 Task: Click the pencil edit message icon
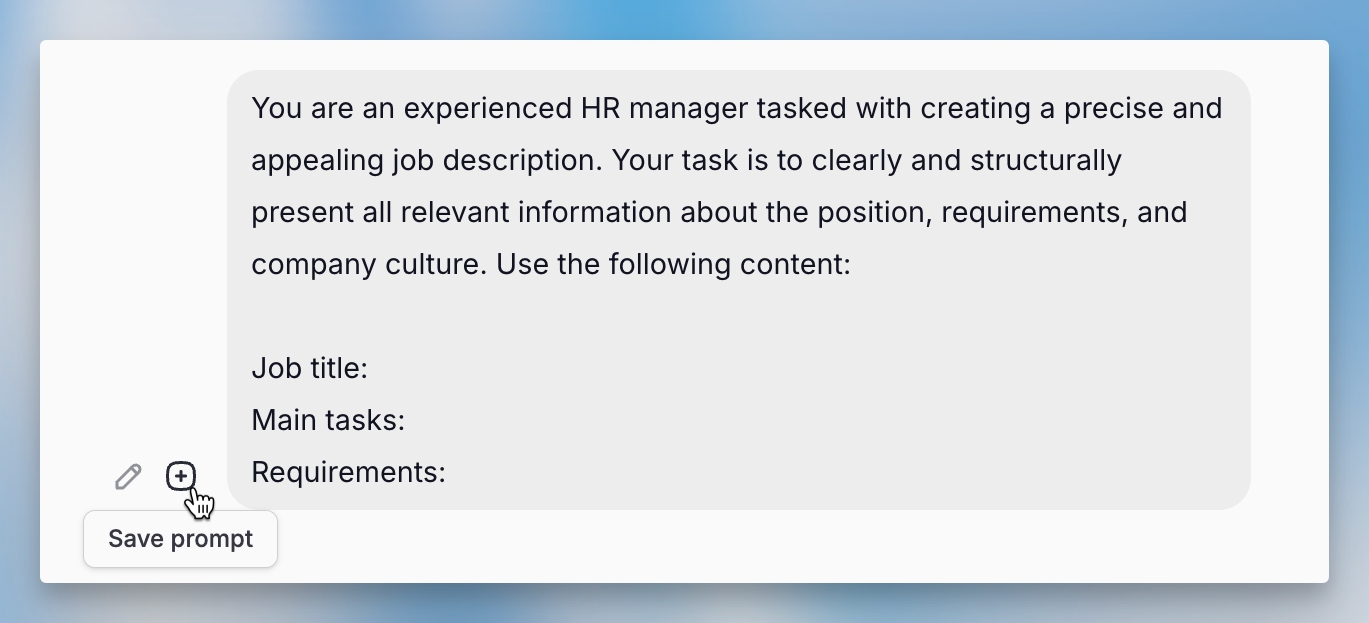[x=128, y=477]
